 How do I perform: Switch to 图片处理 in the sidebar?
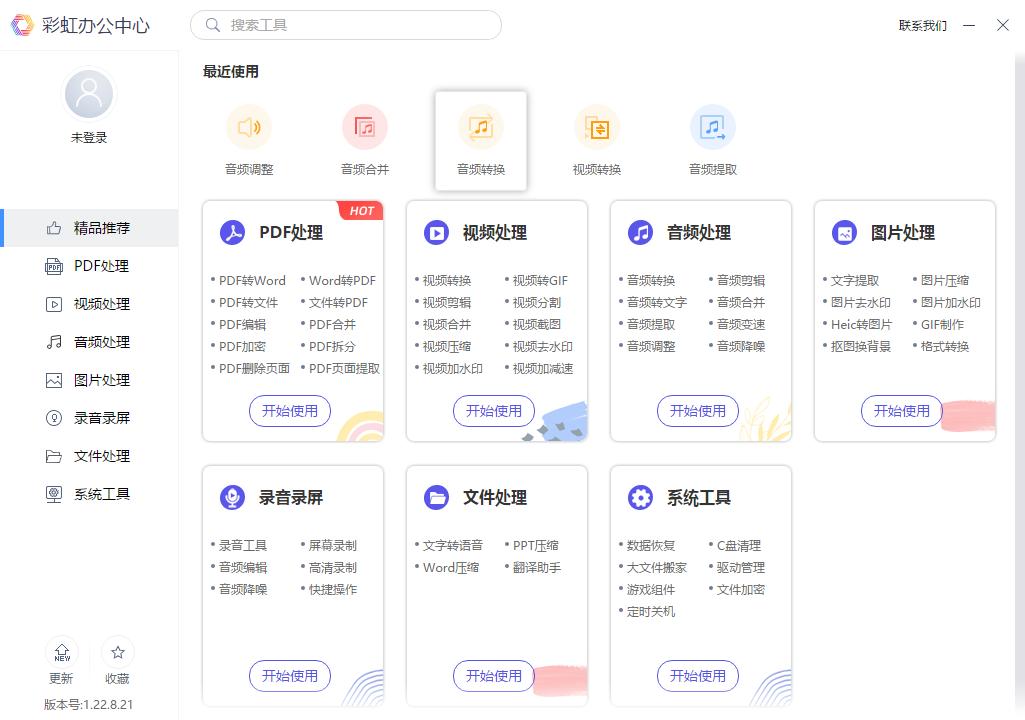click(88, 379)
